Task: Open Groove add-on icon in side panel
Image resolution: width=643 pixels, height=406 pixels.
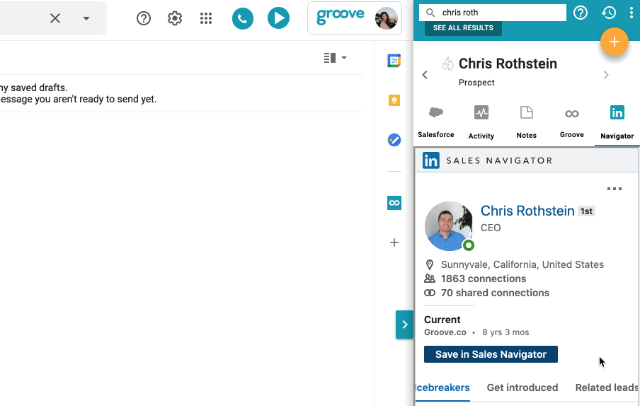Action: tap(394, 203)
